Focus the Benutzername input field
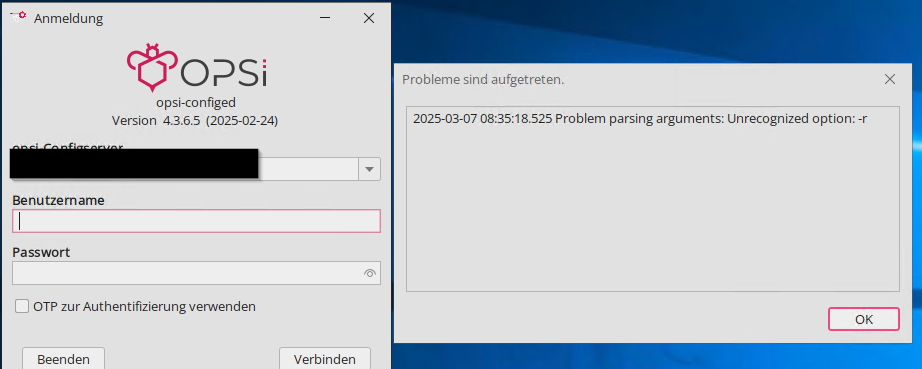922x369 pixels. (x=196, y=221)
